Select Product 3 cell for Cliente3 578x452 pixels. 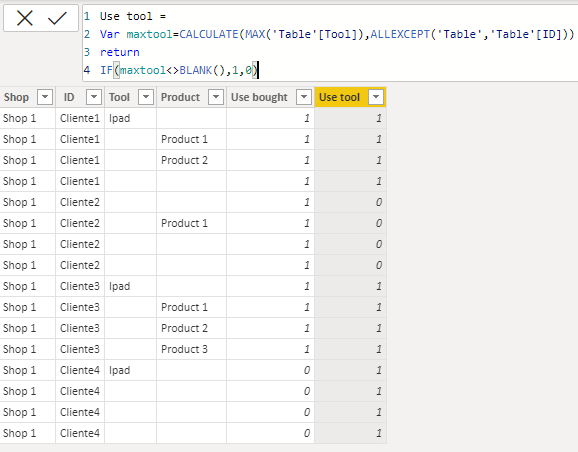[x=191, y=349]
